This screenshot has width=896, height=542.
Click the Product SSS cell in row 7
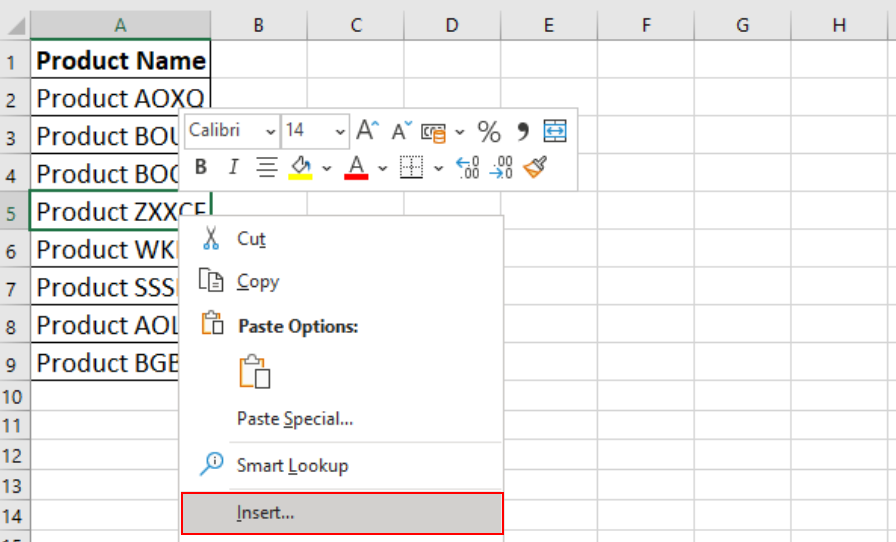point(105,287)
